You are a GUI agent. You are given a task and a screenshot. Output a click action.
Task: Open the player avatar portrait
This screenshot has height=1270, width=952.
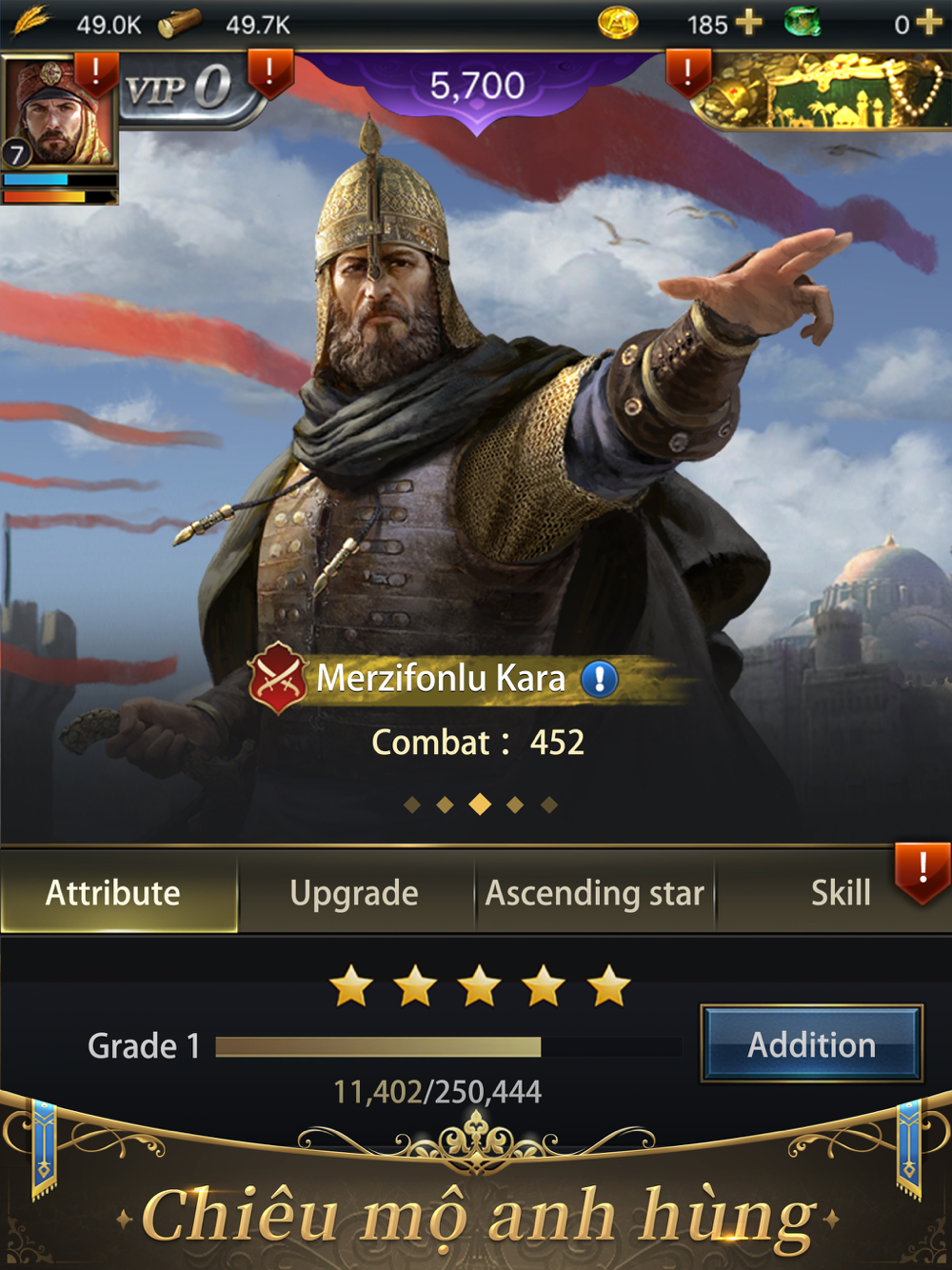click(x=58, y=112)
